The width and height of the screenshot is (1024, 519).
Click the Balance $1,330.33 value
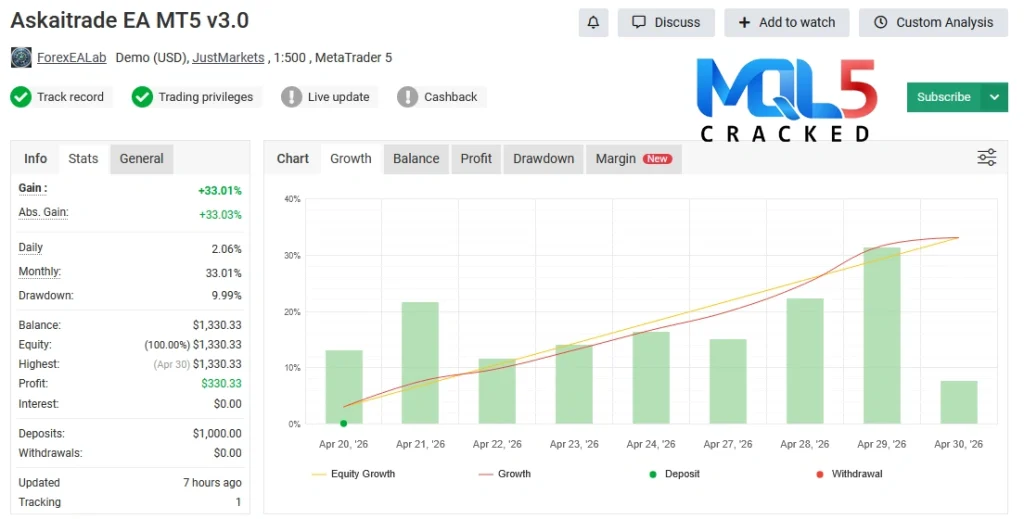pos(217,325)
